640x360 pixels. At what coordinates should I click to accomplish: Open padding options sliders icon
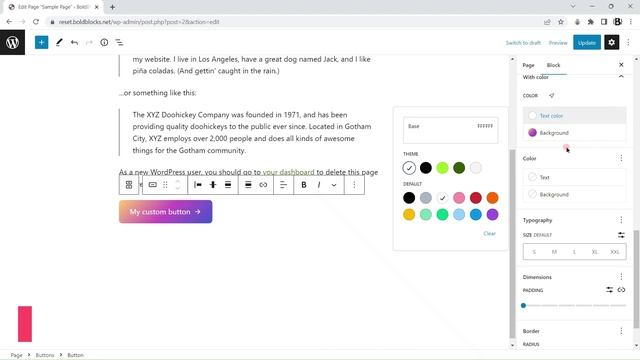point(609,290)
